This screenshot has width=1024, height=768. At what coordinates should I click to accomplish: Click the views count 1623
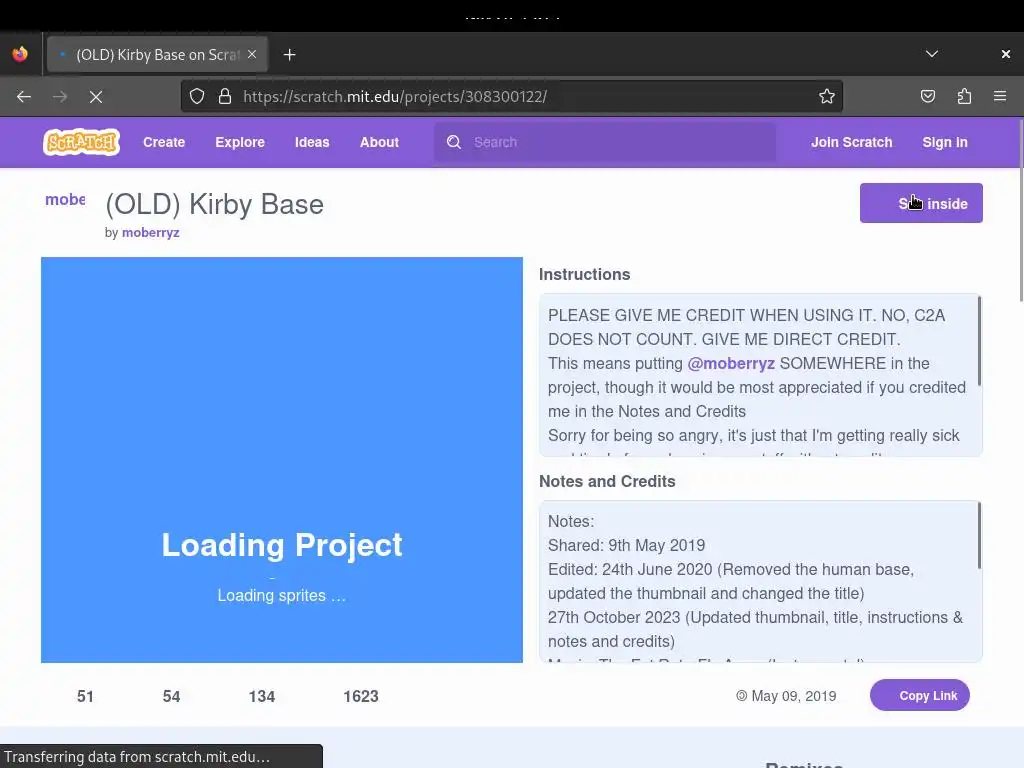point(361,696)
